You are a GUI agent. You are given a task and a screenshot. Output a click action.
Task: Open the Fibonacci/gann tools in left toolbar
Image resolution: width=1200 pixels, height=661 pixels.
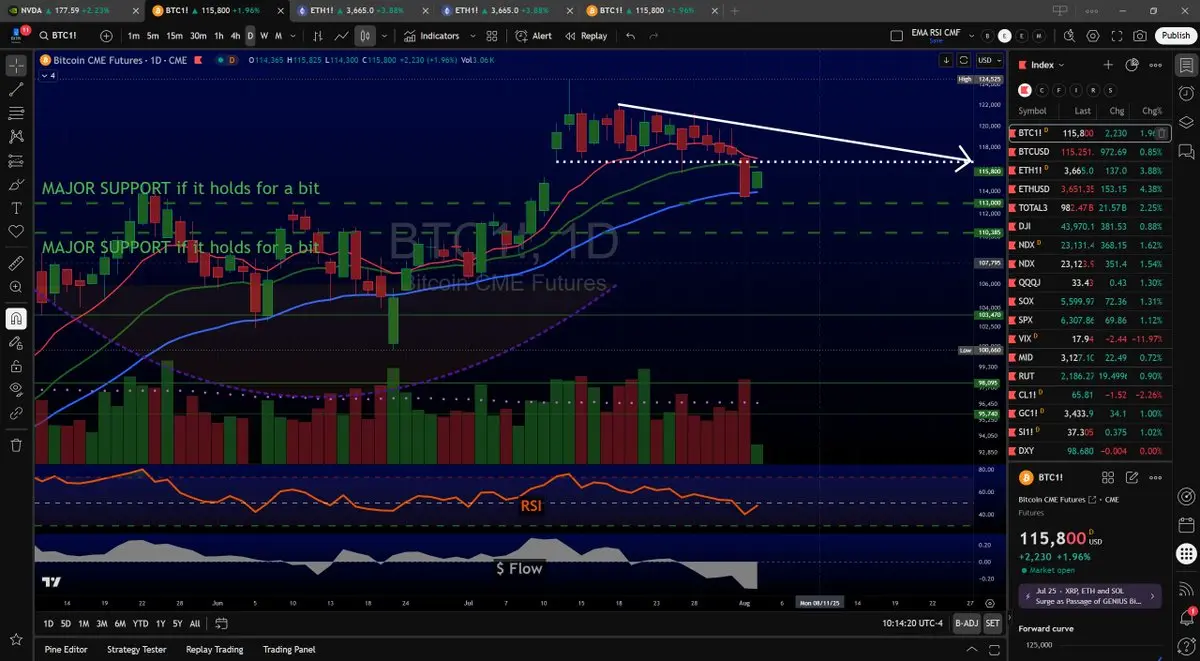point(16,113)
